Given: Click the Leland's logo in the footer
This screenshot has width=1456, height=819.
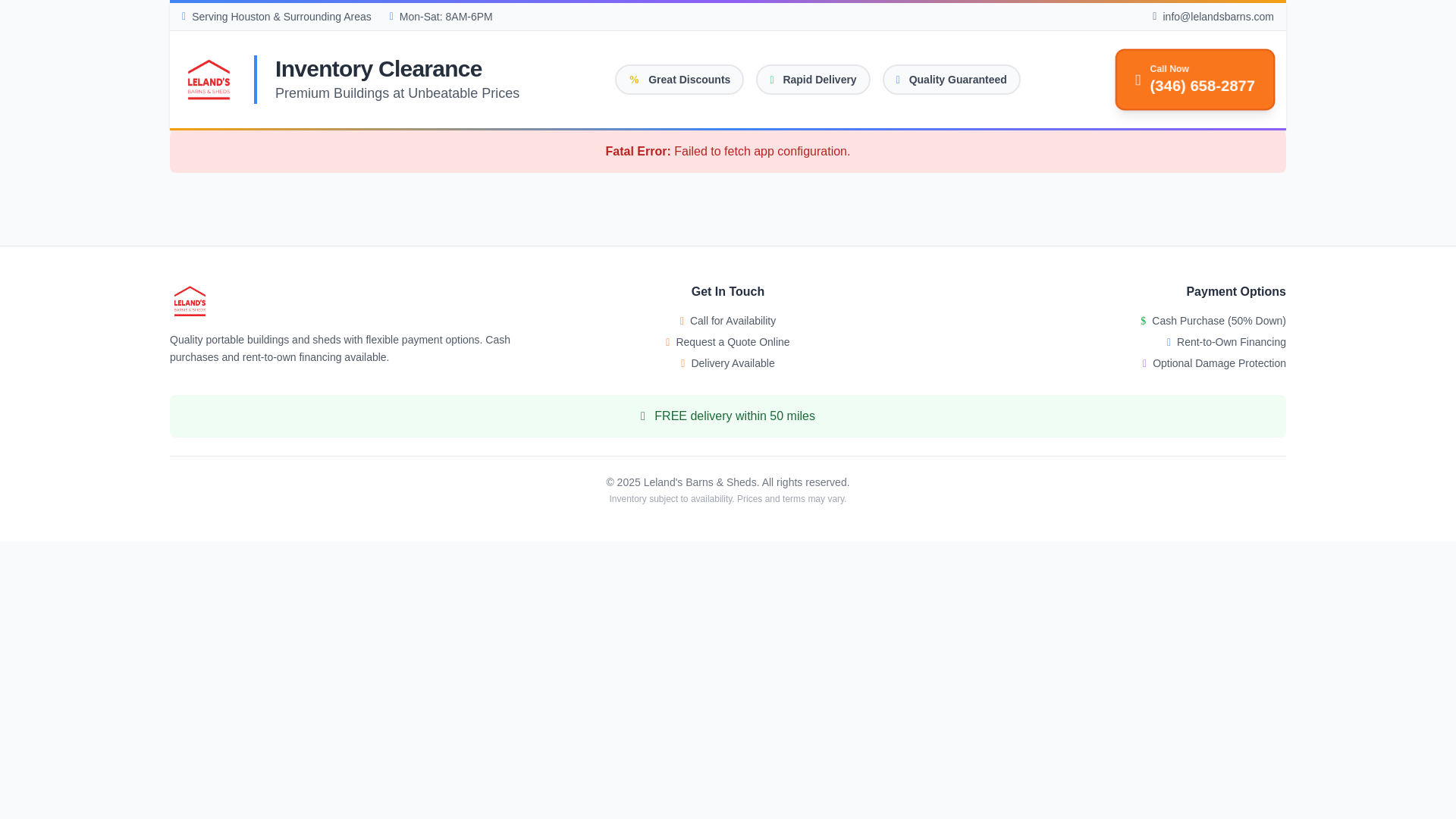Looking at the screenshot, I should [190, 301].
